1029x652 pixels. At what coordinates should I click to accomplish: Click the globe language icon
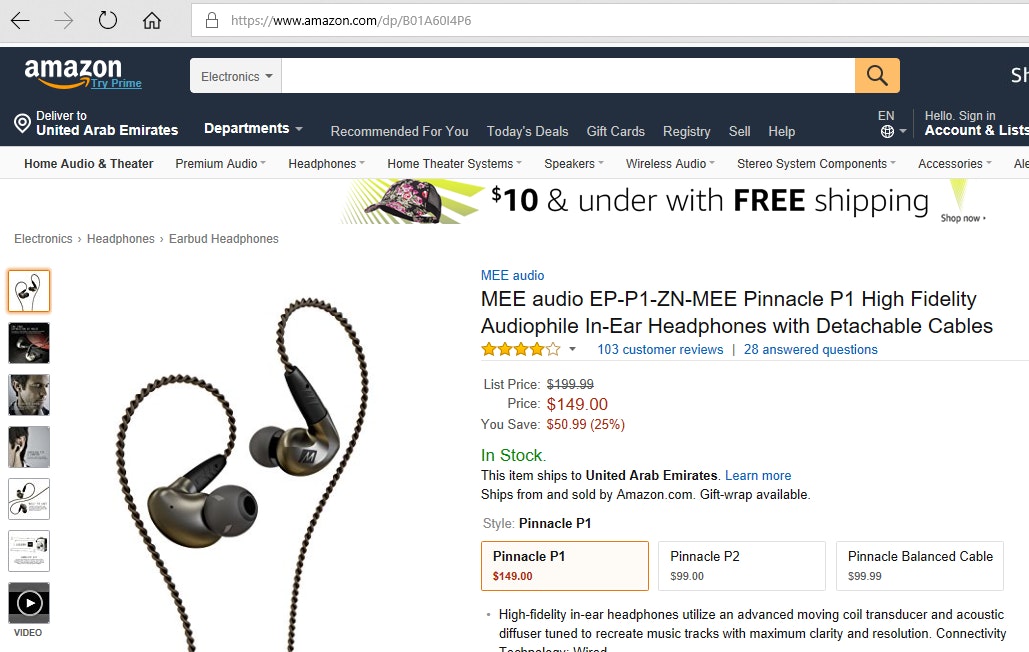click(x=887, y=131)
